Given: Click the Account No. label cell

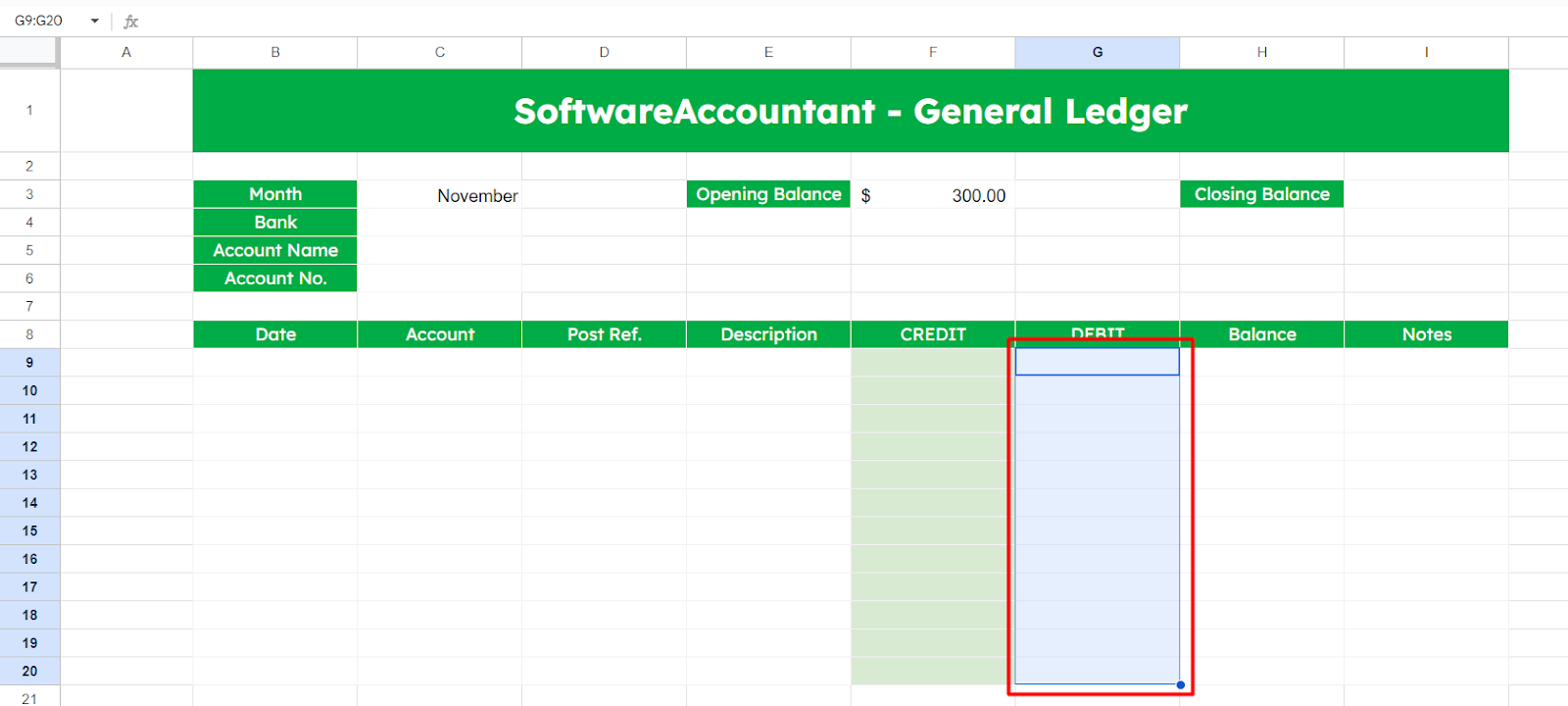Looking at the screenshot, I should pyautogui.click(x=275, y=278).
